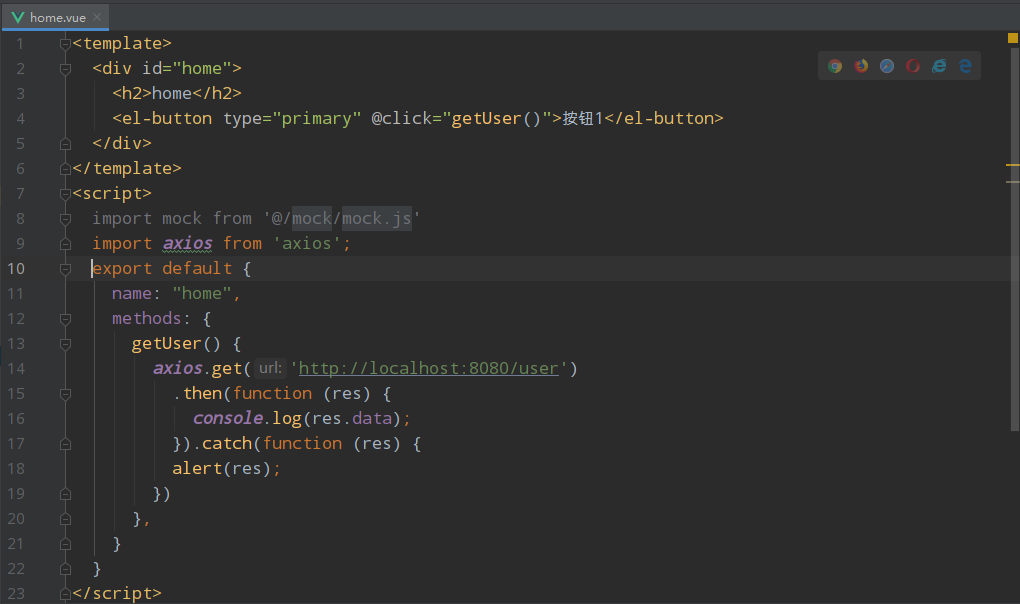Click the @click="getUser()" attribute
Viewport: 1020px width, 604px height.
point(461,118)
